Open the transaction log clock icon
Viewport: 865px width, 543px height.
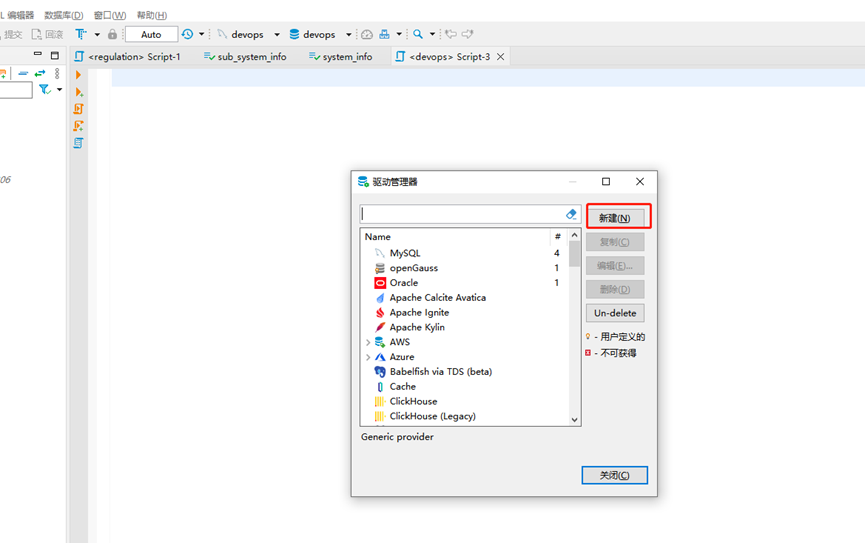(188, 34)
